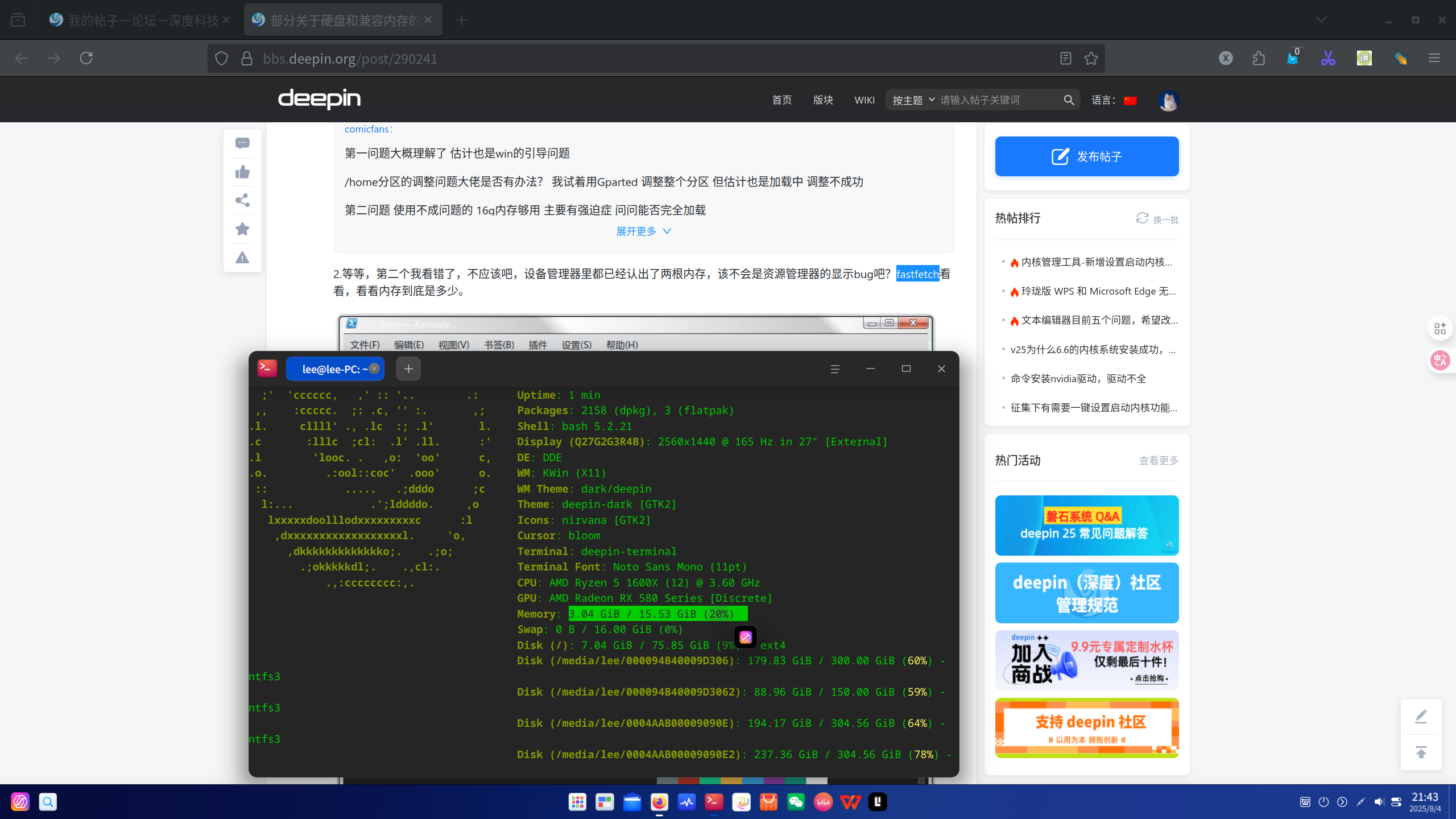The height and width of the screenshot is (819, 1456).
Task: Switch to 我的帖子 browser tab
Action: pos(139,20)
